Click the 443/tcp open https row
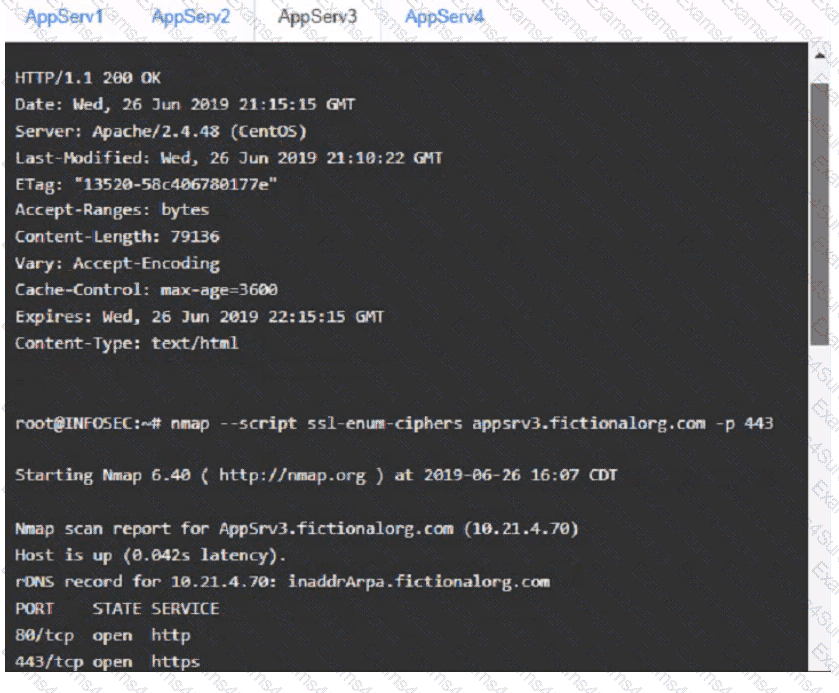This screenshot has height=693, width=839. (108, 662)
